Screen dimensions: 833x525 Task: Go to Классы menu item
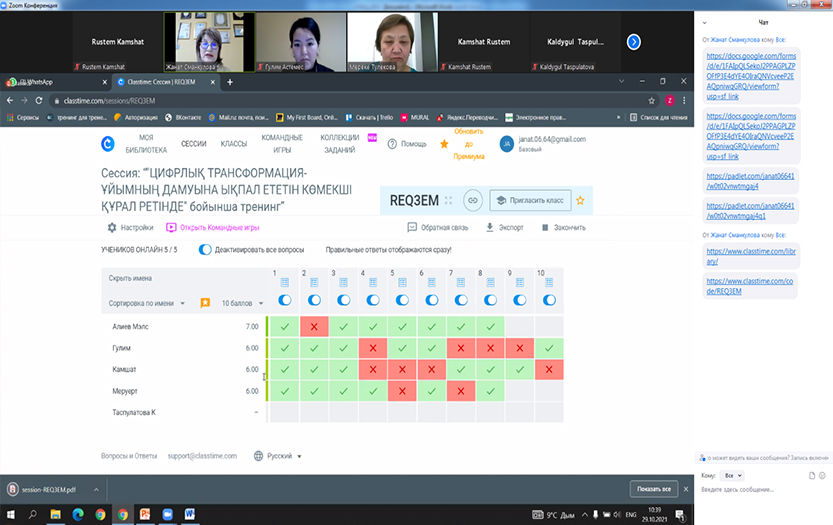[233, 143]
